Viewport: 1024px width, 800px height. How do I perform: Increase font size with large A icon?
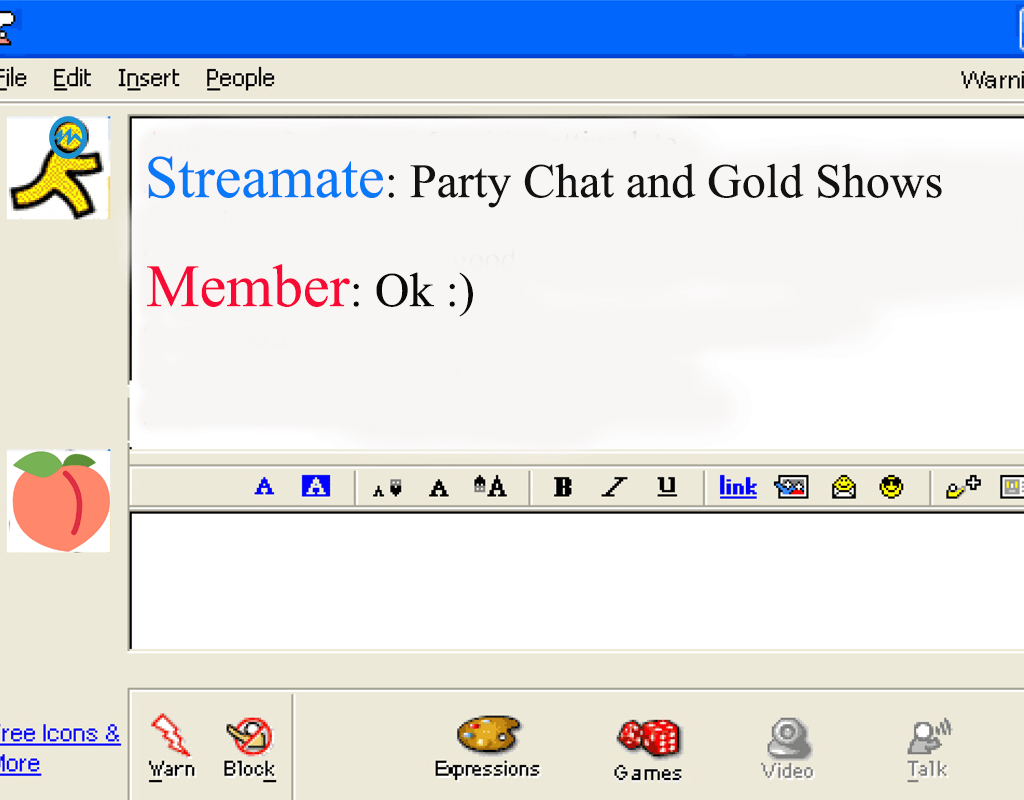[x=490, y=487]
